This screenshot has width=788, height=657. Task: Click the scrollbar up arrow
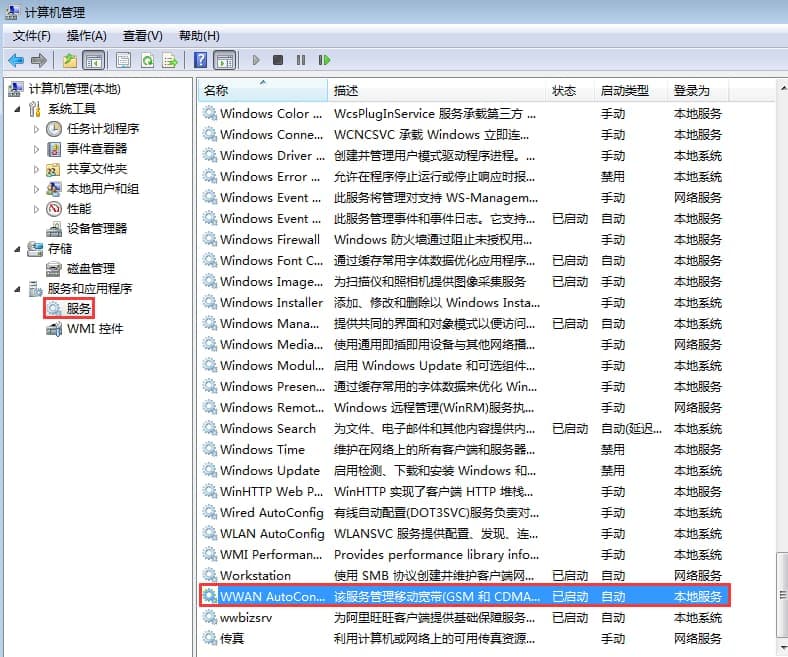783,88
